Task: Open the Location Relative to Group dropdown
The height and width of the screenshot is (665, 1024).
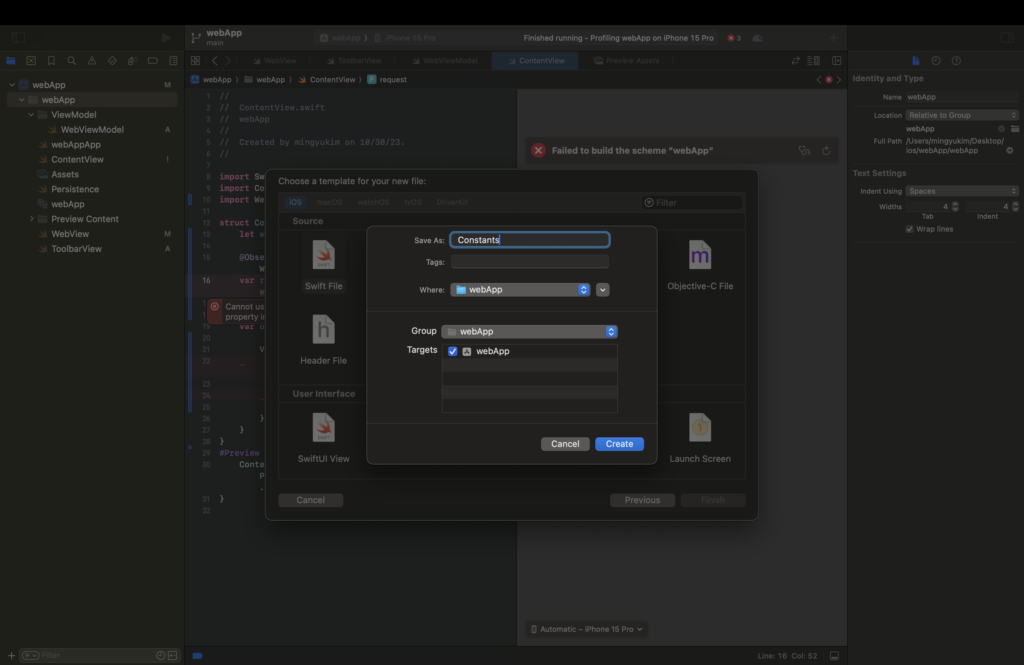Action: [x=961, y=115]
